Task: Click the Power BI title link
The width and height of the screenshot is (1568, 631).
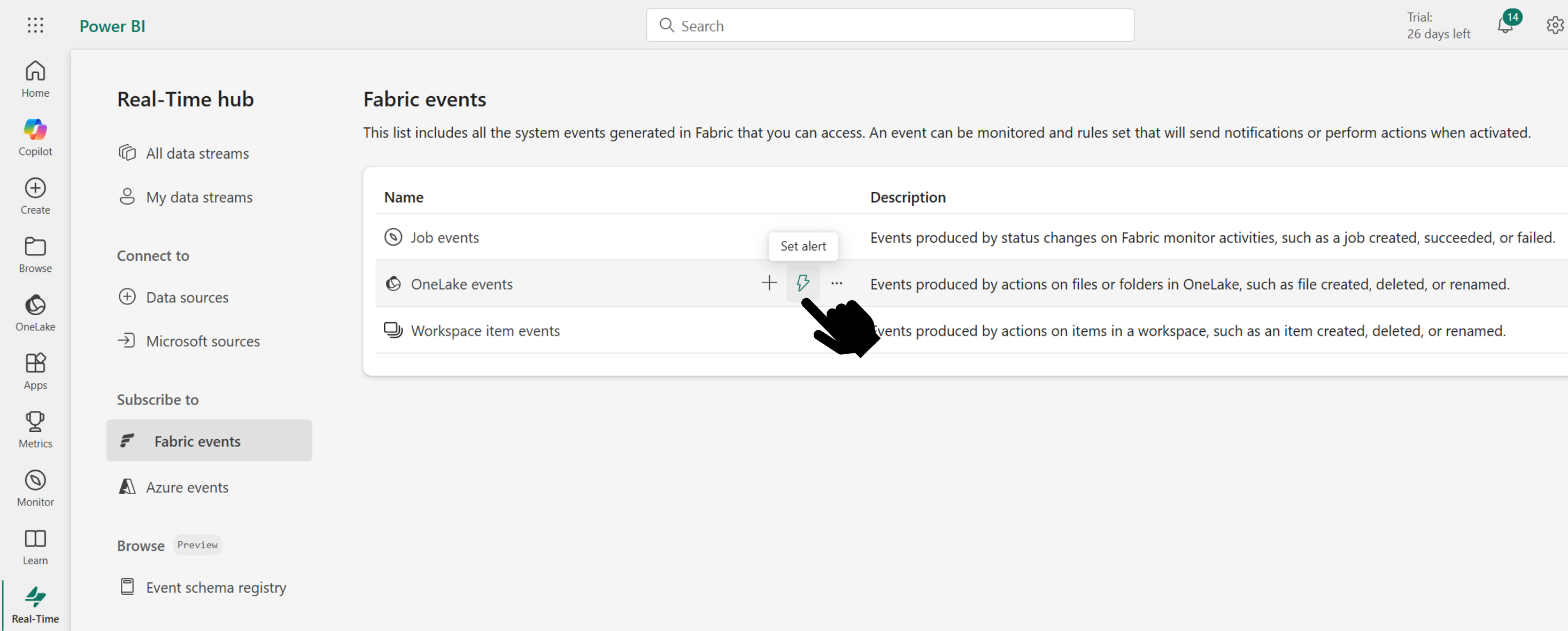Action: coord(112,26)
